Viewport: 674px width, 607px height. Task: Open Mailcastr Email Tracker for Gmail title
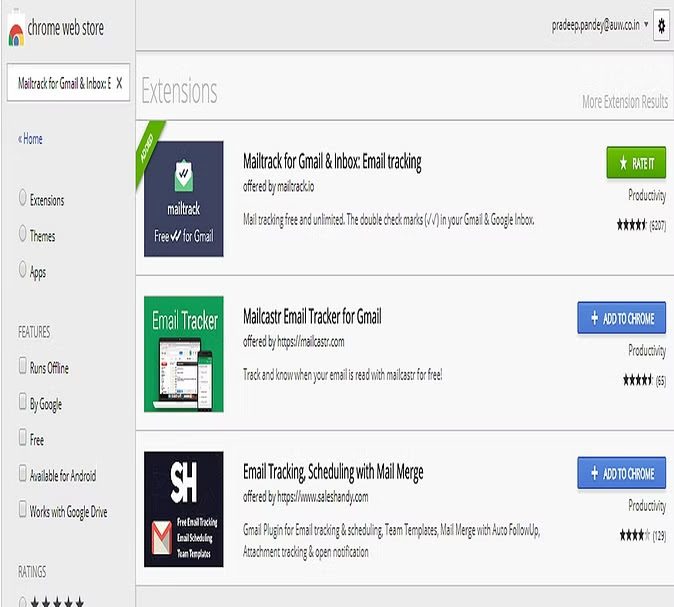coord(312,317)
